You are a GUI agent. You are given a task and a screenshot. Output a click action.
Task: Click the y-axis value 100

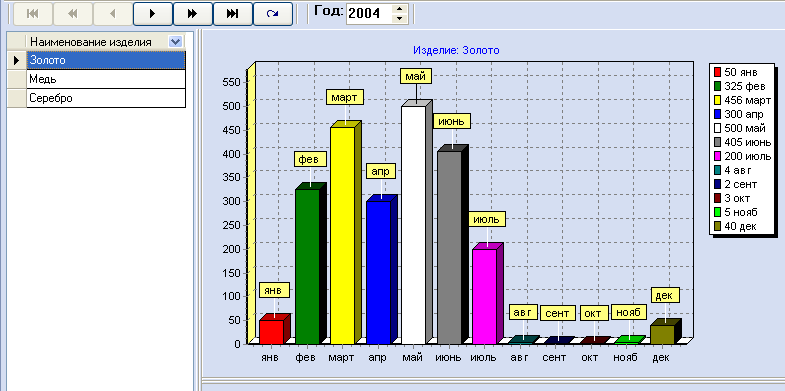232,296
